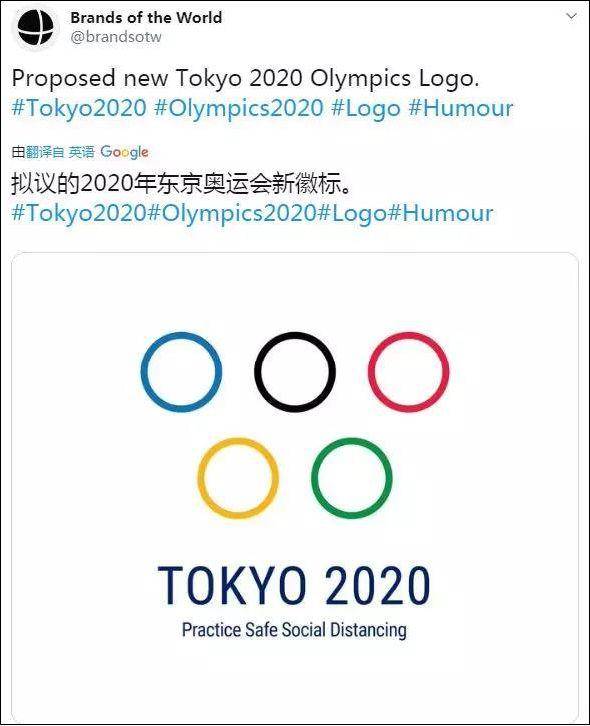The width and height of the screenshot is (590, 726).
Task: Open the #Logo hashtag in the original tweet
Action: [x=366, y=108]
